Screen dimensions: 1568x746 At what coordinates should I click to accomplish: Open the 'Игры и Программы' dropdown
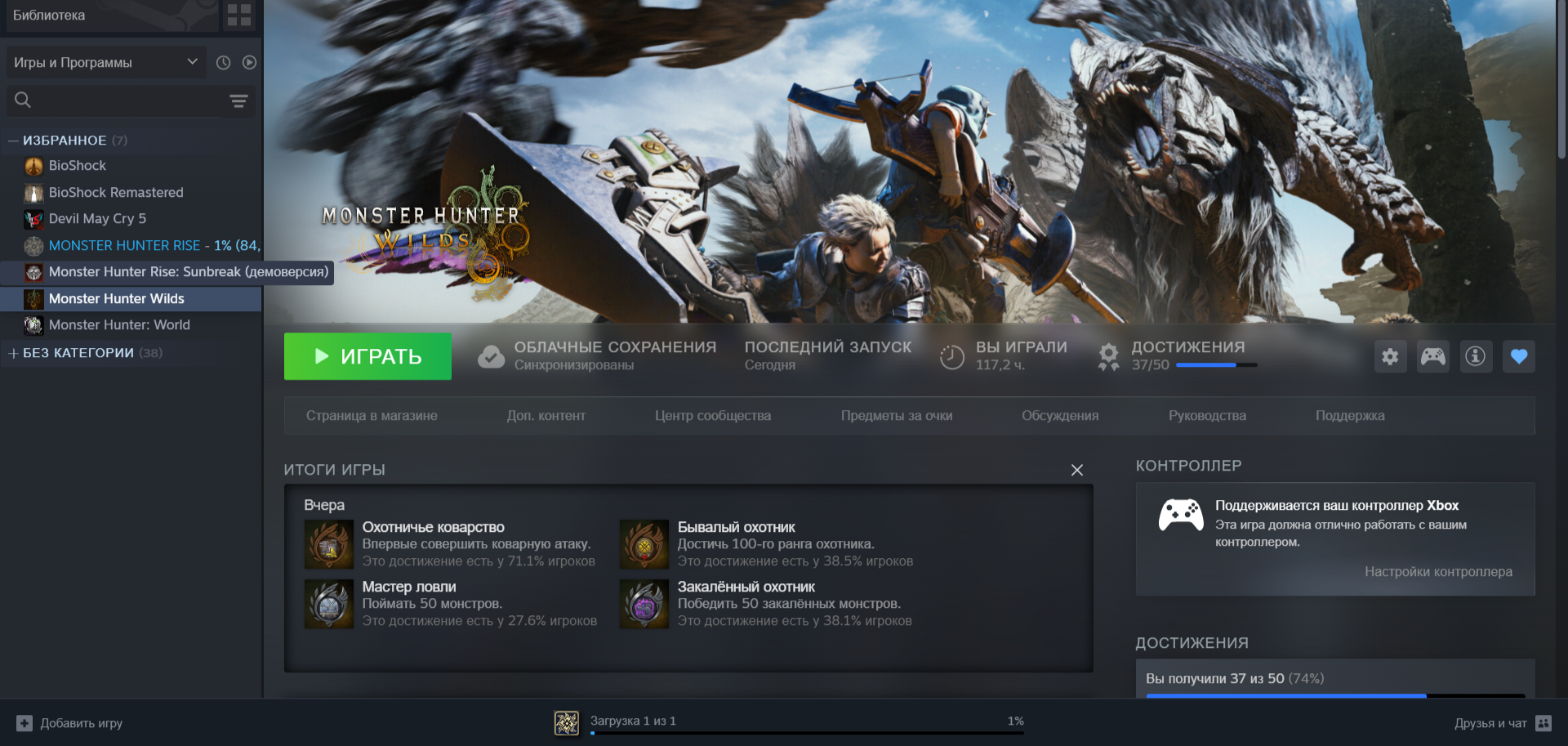point(106,62)
